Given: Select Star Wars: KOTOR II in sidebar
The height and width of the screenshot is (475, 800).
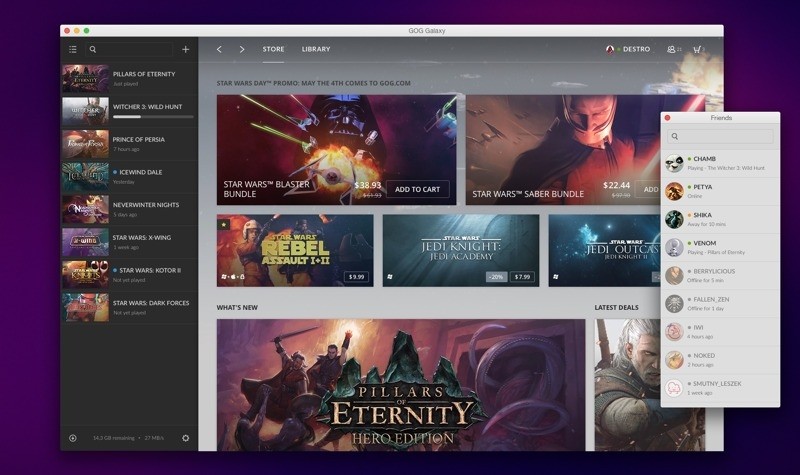Looking at the screenshot, I should [129, 274].
